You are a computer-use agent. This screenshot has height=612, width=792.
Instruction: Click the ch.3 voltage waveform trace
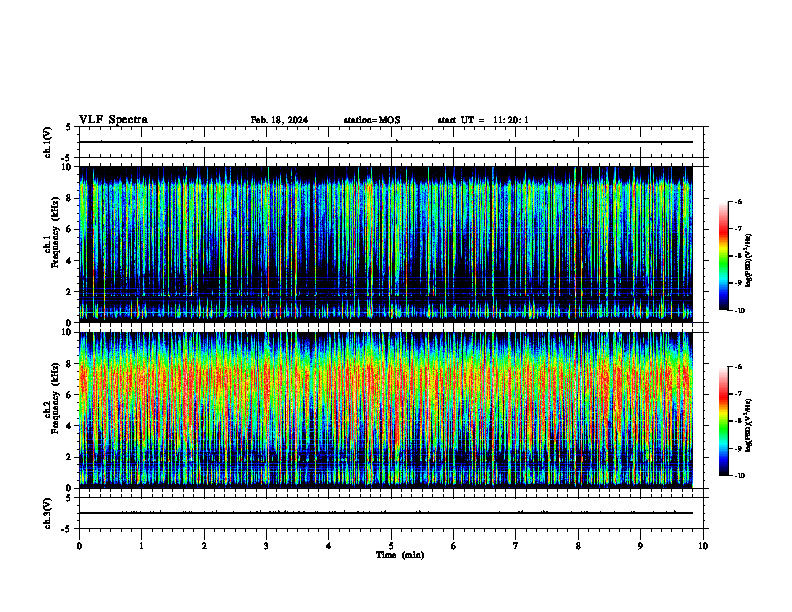385,513
